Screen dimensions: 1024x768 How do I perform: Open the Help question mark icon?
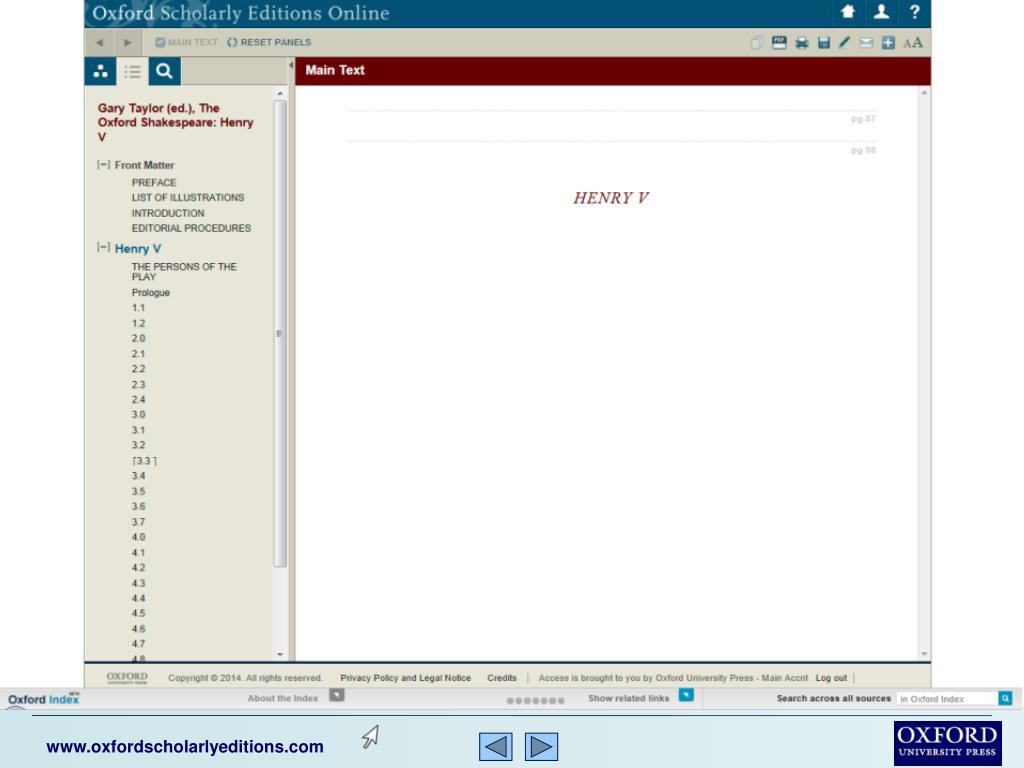914,12
